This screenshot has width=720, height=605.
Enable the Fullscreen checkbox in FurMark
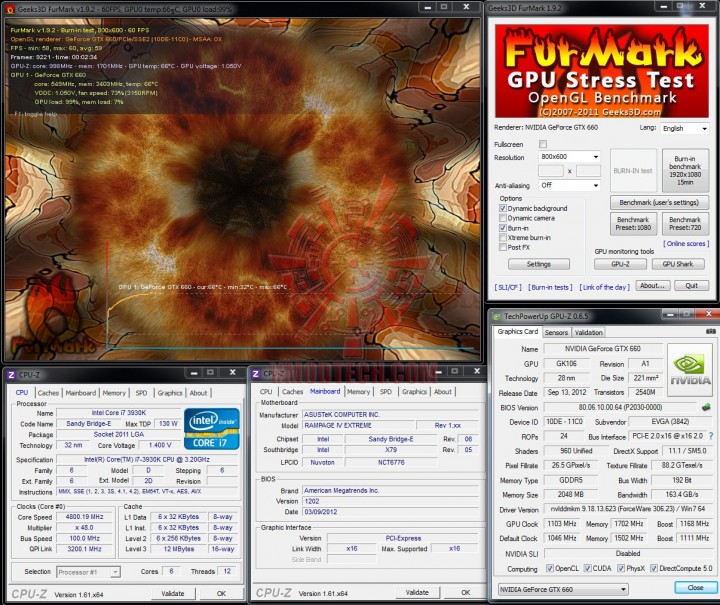[543, 144]
